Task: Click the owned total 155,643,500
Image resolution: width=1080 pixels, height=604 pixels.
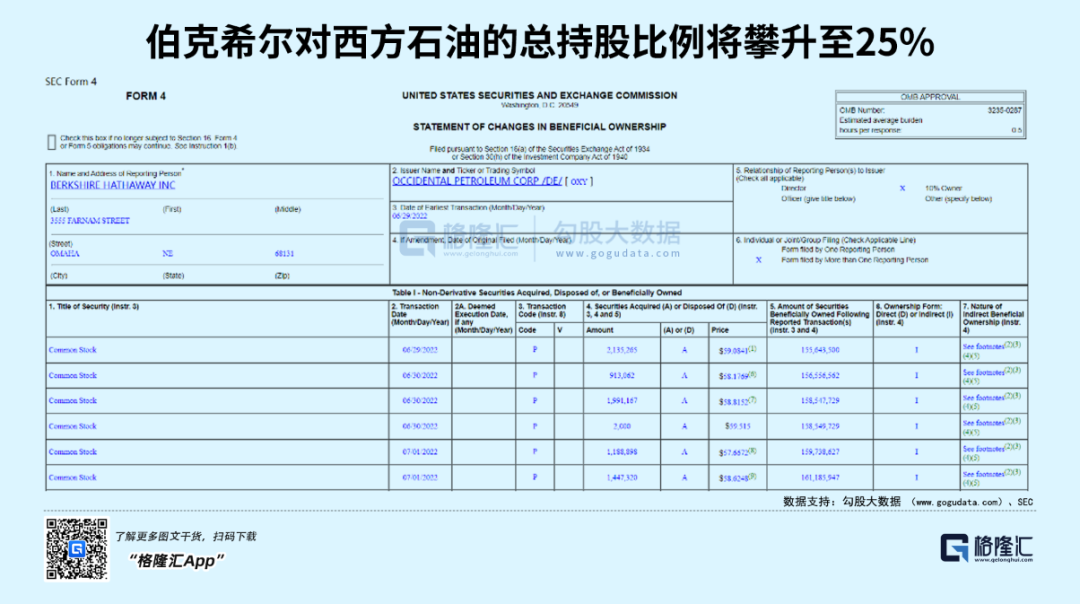Action: tap(820, 350)
